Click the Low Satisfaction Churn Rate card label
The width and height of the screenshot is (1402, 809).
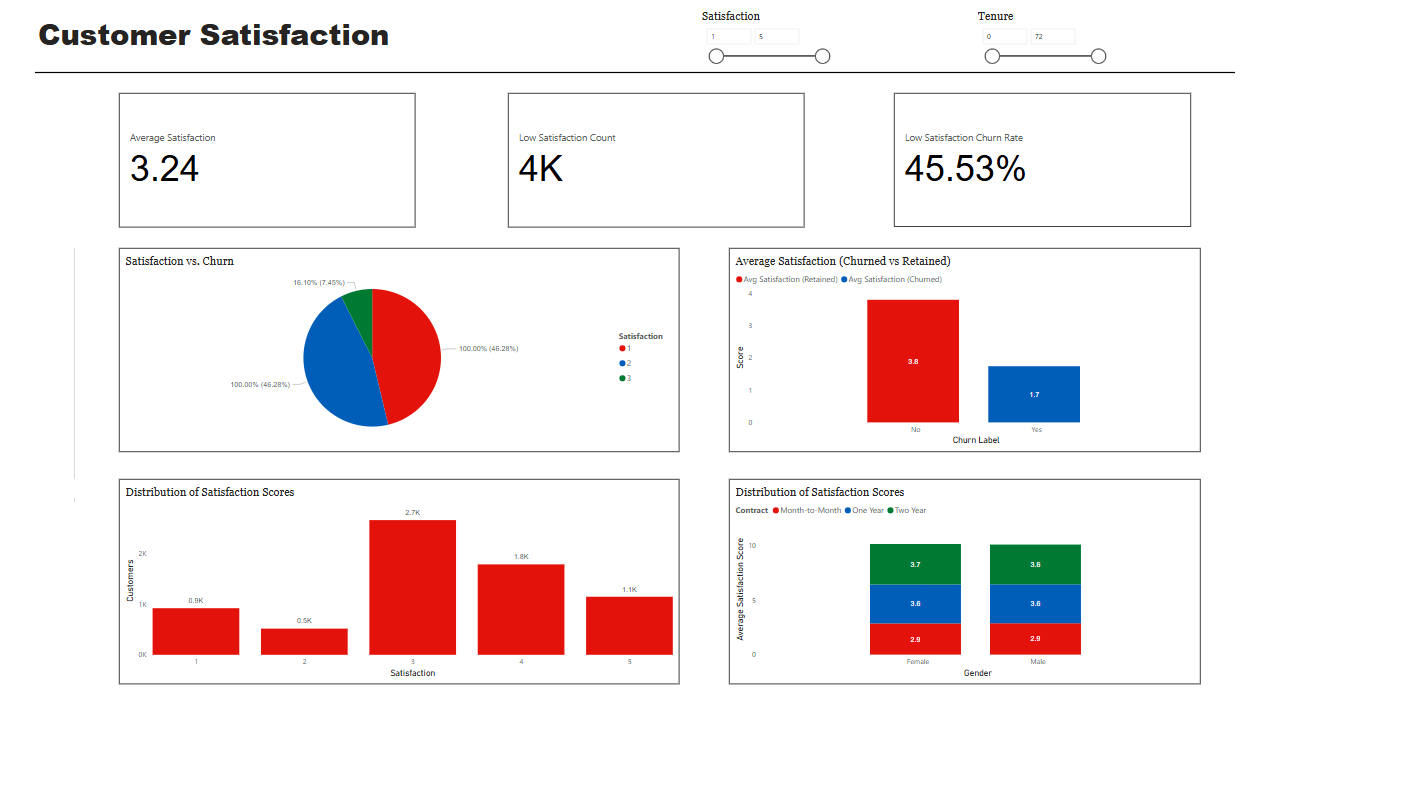[964, 138]
